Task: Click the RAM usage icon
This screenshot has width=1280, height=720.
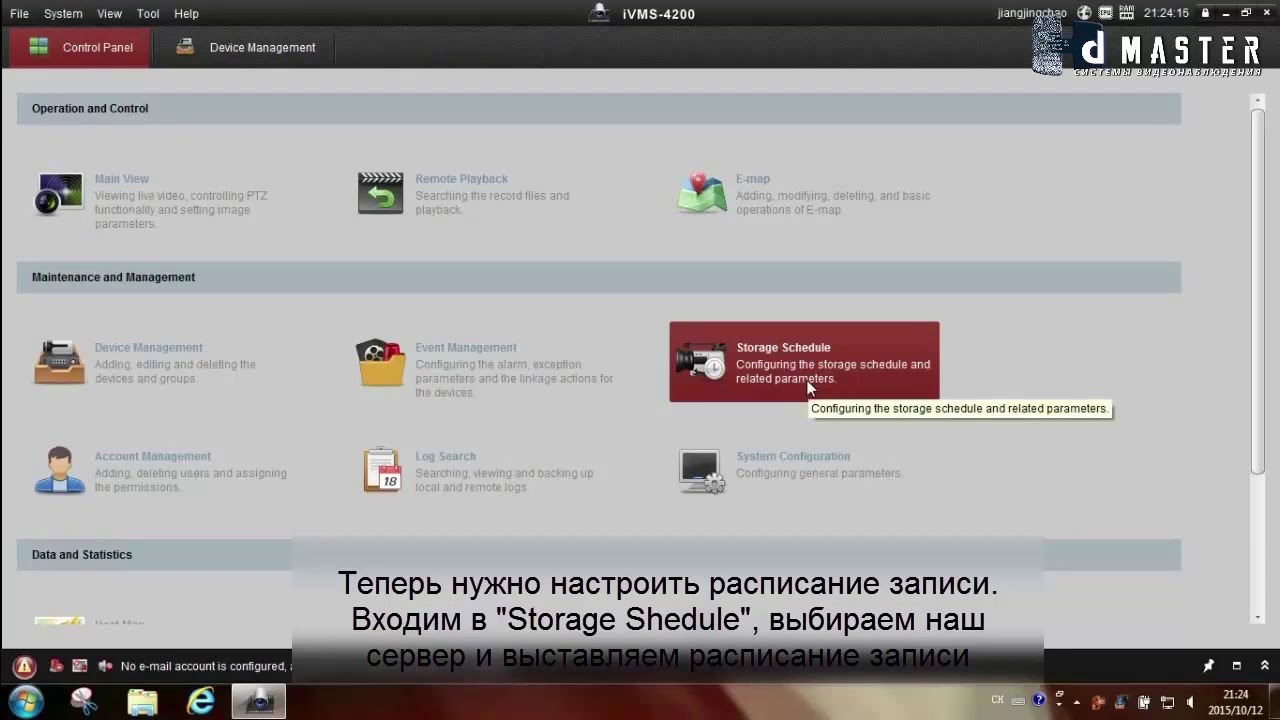Action: pos(1127,14)
